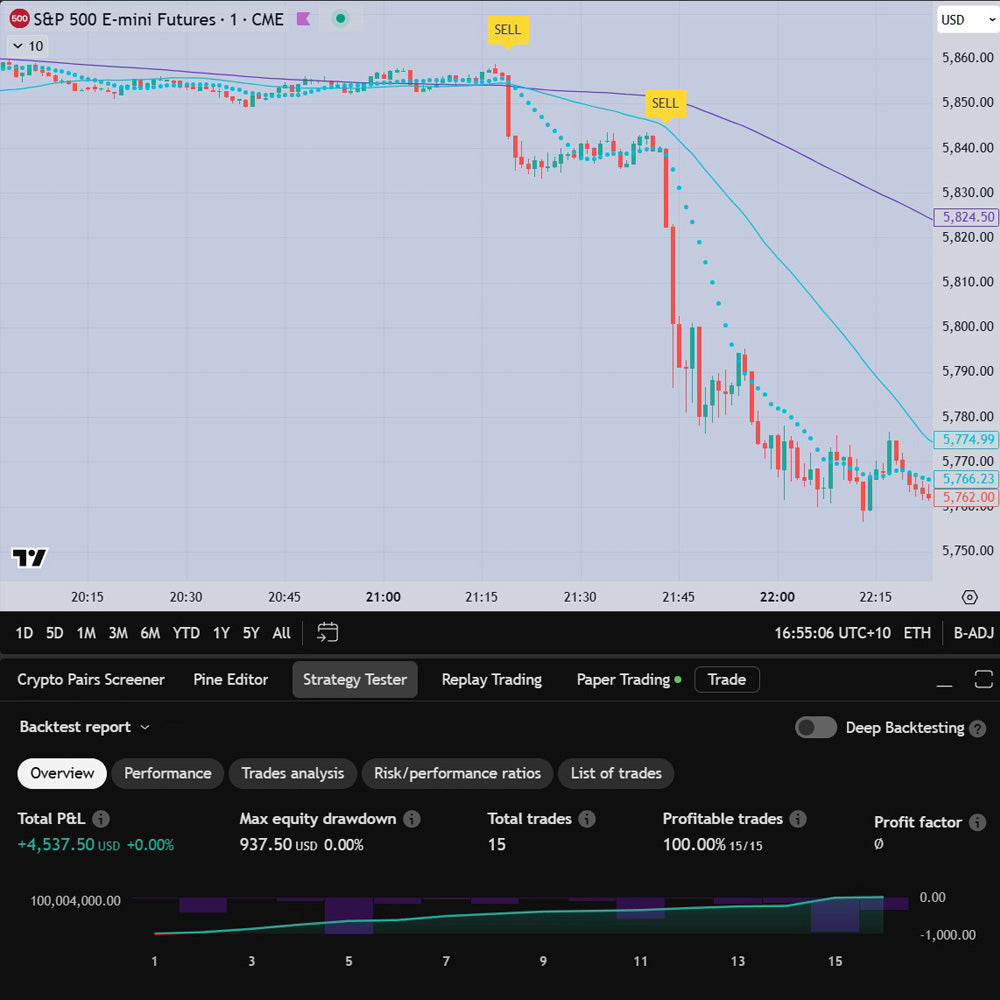Click the TradingView logo on chart
The width and height of the screenshot is (1000, 1000).
pyautogui.click(x=29, y=558)
